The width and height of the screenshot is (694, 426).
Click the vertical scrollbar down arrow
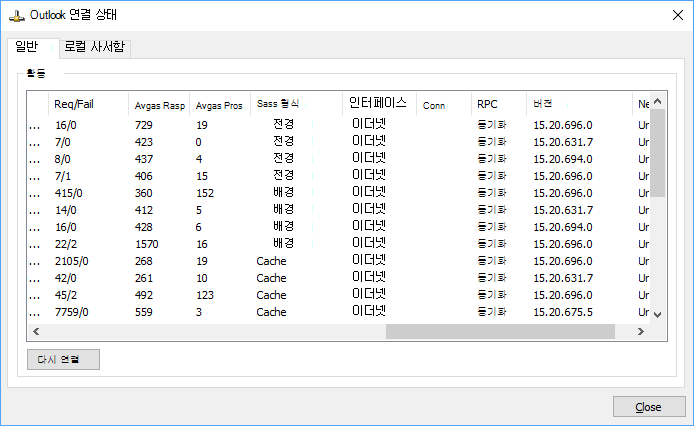pos(658,314)
